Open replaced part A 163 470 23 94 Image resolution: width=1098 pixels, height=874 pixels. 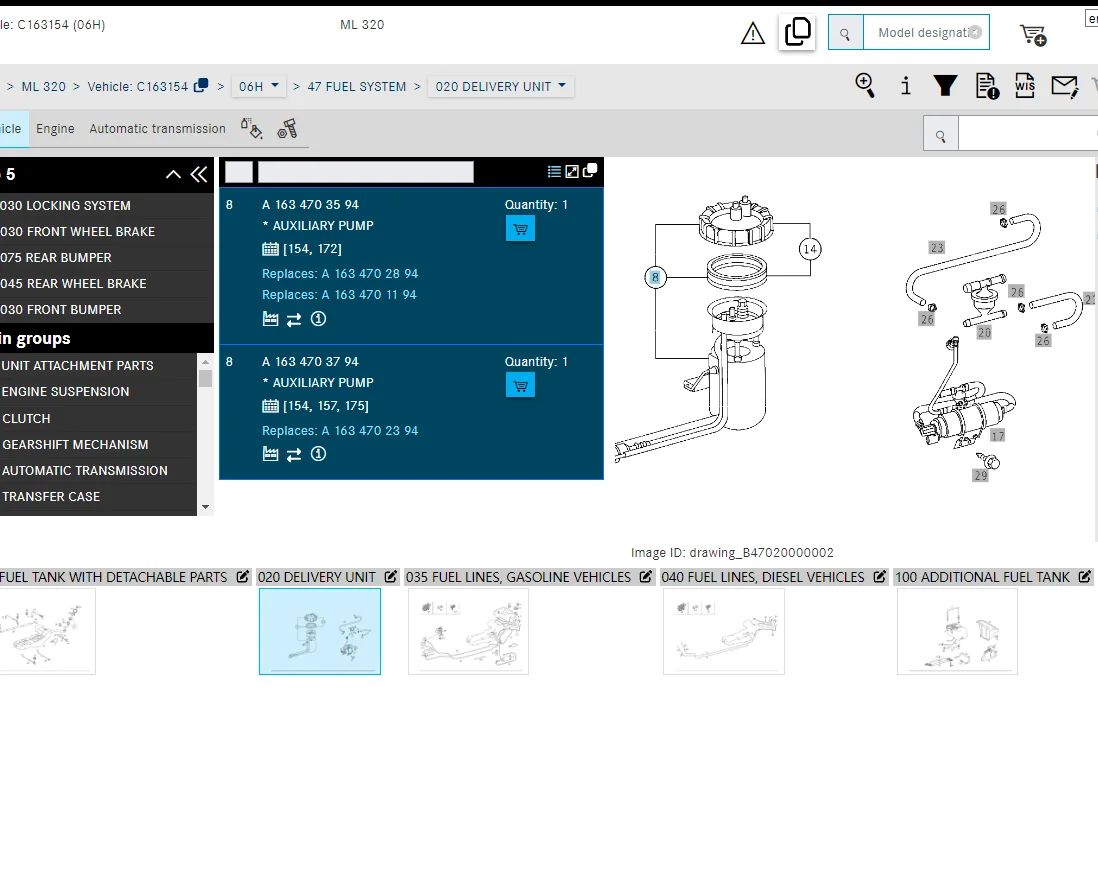369,431
